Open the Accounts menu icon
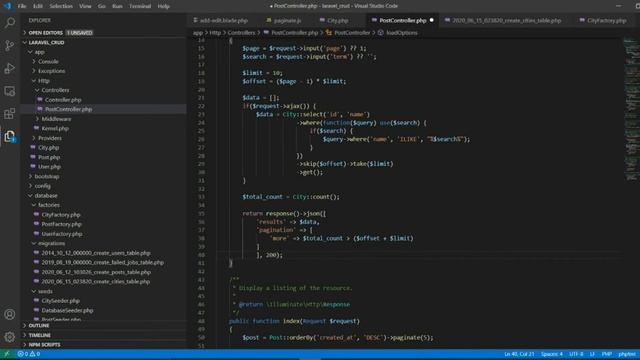Viewport: 640px width, 360px height. tap(9, 314)
